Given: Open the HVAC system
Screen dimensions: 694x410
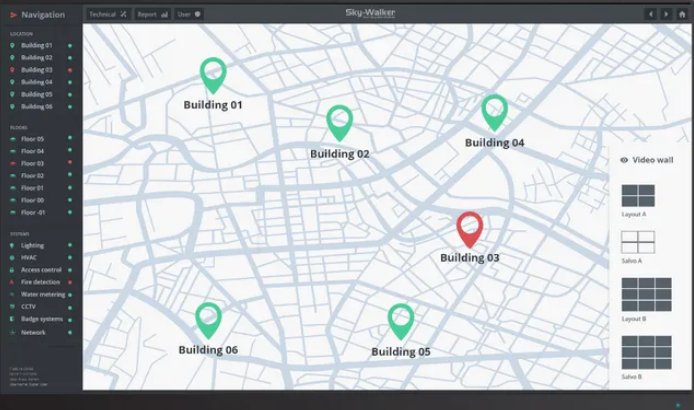Looking at the screenshot, I should (41, 257).
